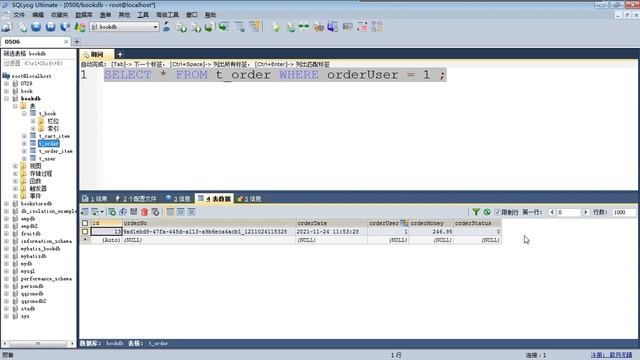Click the object browser horizontal scrollbar
This screenshot has height=360, width=640.
(x=38, y=344)
